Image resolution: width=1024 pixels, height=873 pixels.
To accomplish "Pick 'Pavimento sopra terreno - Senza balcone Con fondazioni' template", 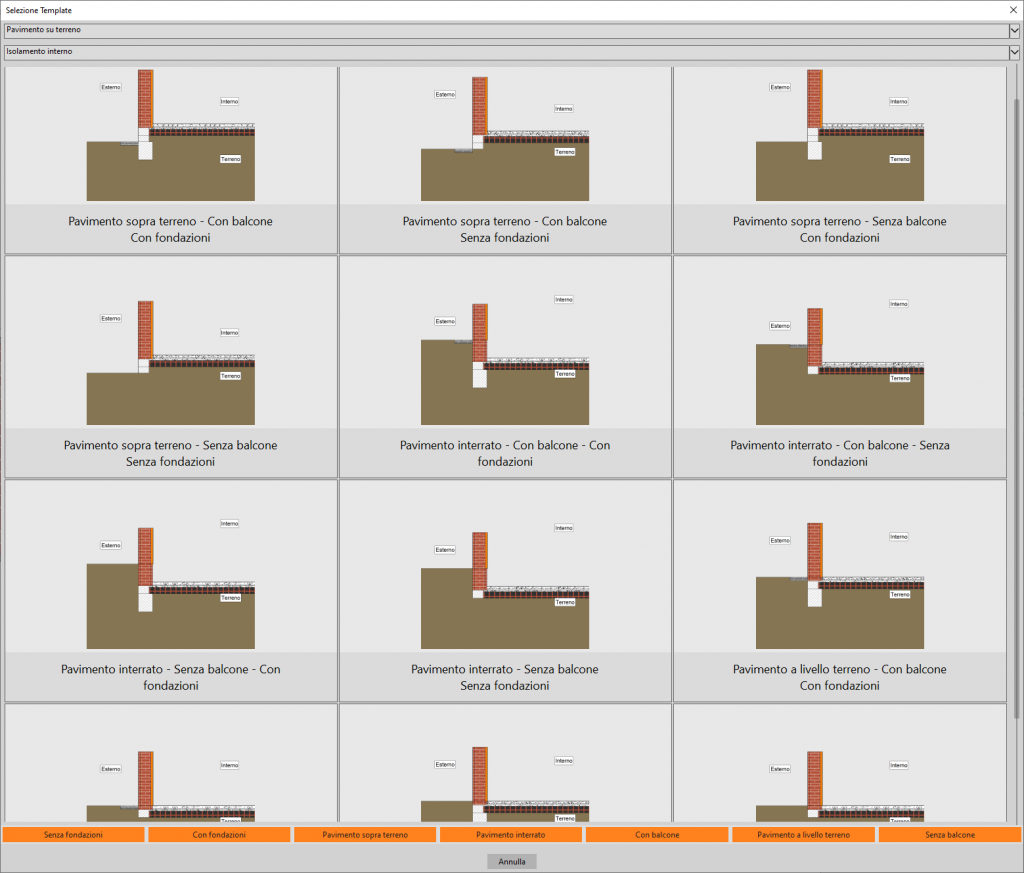I will [x=839, y=160].
